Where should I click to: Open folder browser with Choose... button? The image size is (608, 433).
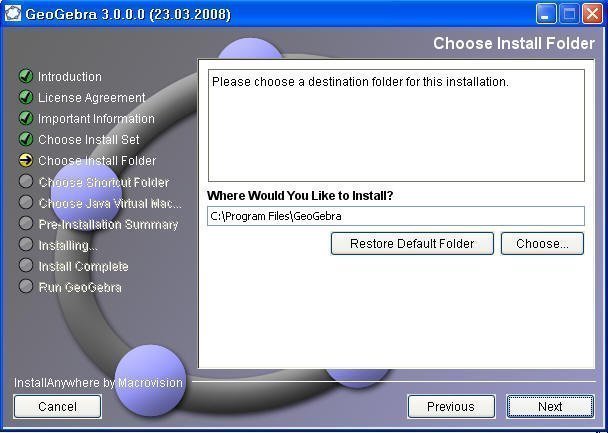[542, 243]
